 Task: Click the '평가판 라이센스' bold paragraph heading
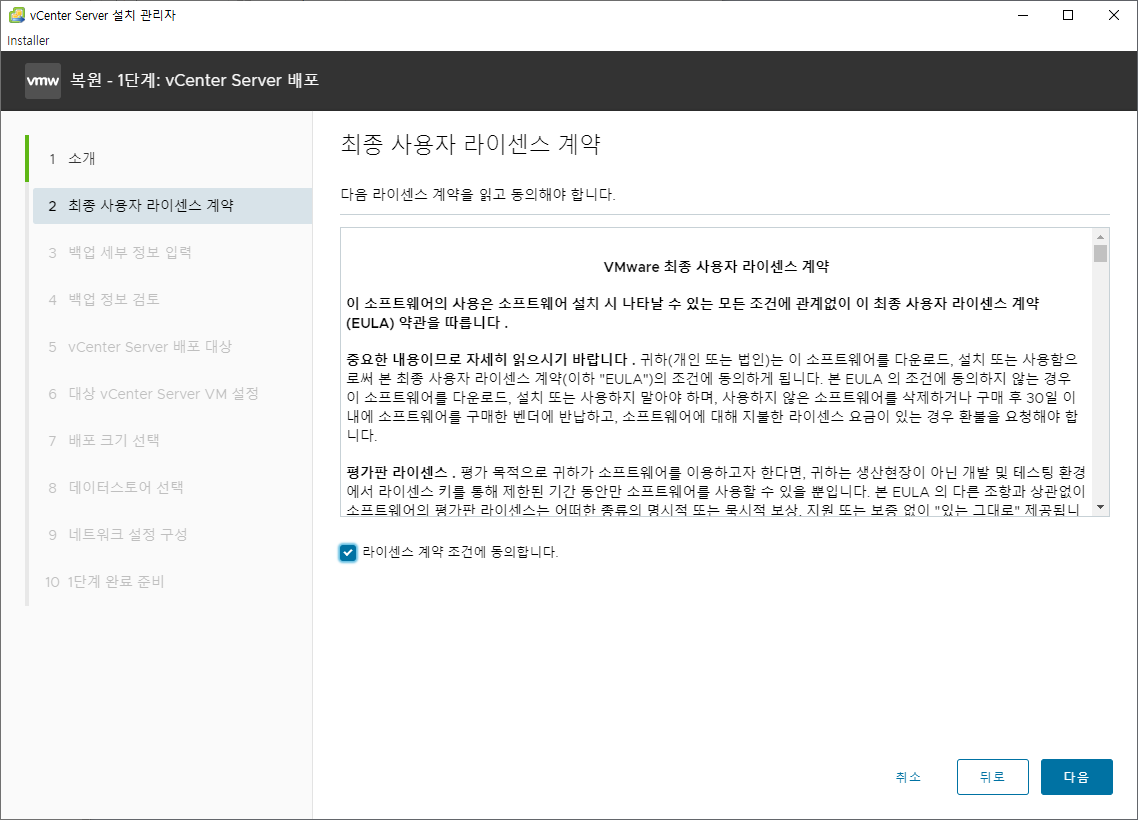(x=396, y=473)
